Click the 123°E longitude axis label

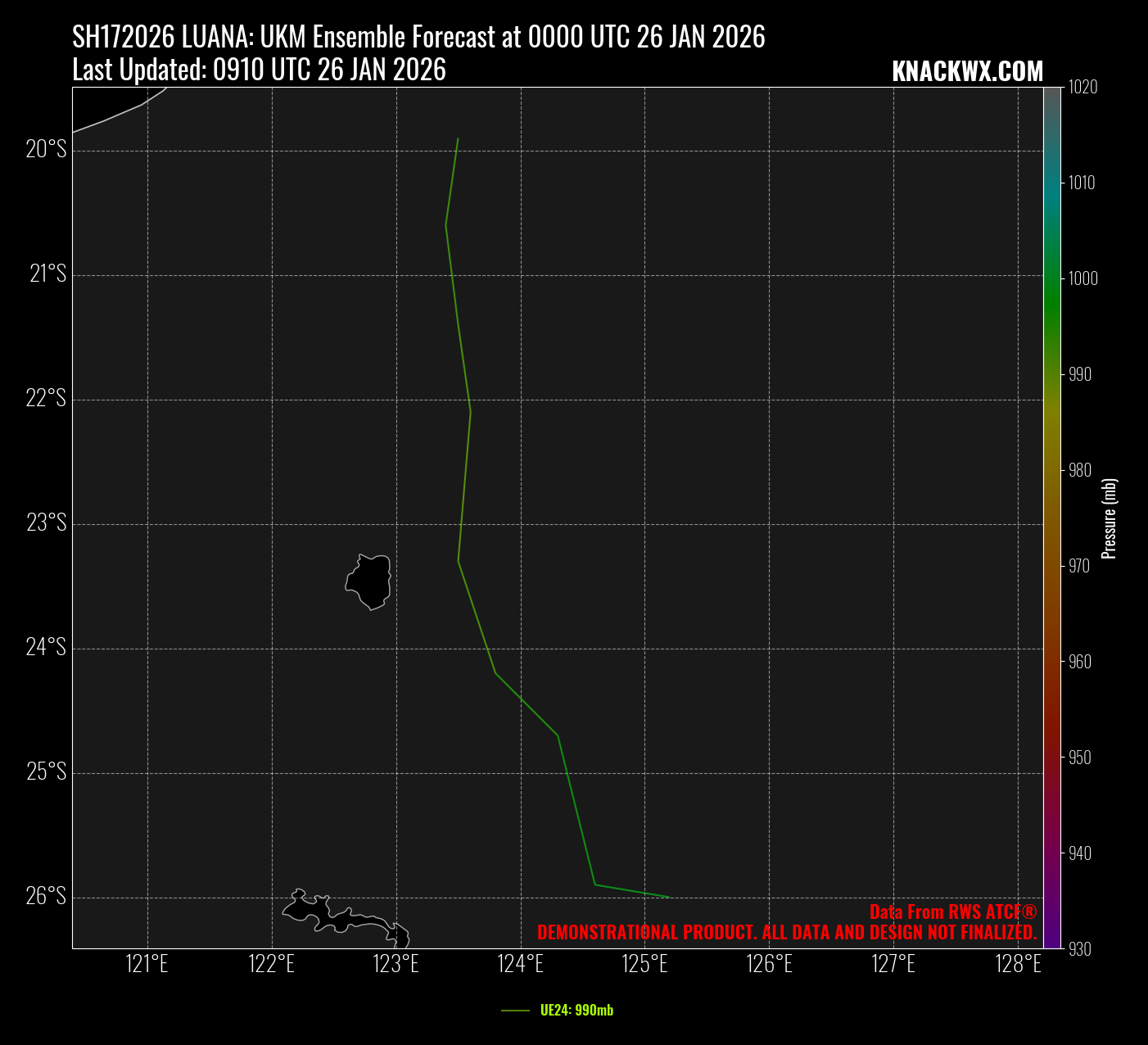(396, 964)
